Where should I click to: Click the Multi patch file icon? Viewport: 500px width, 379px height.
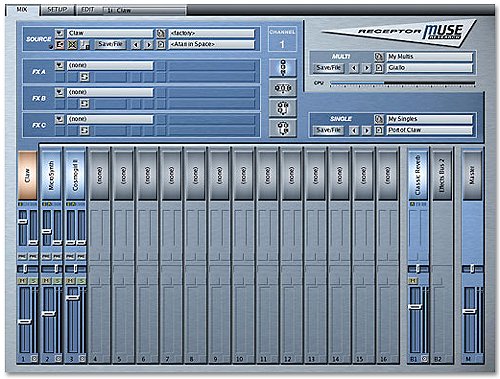pyautogui.click(x=379, y=68)
